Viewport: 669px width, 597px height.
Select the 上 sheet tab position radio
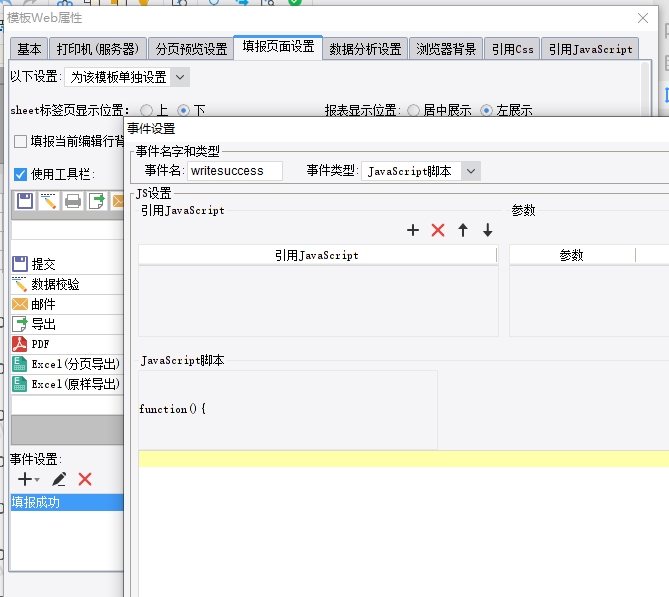[146, 111]
